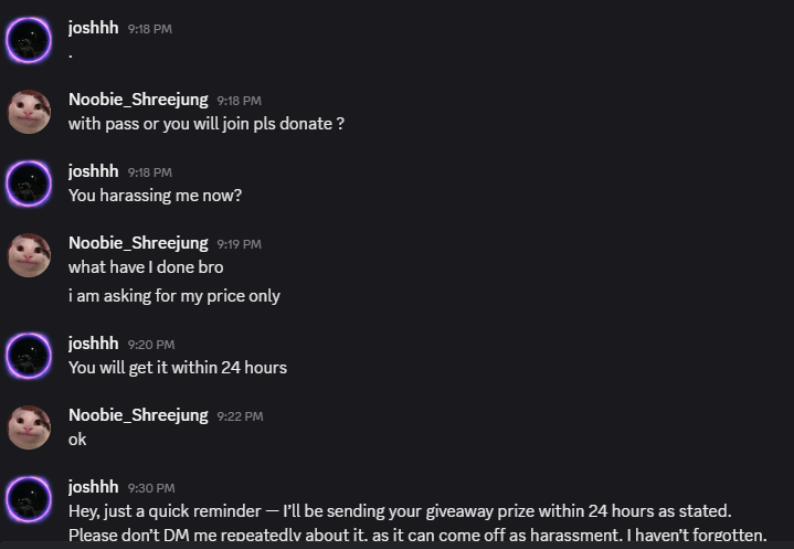The image size is (794, 549).
Task: Click the 9:22 PM timestamp
Action: point(239,416)
